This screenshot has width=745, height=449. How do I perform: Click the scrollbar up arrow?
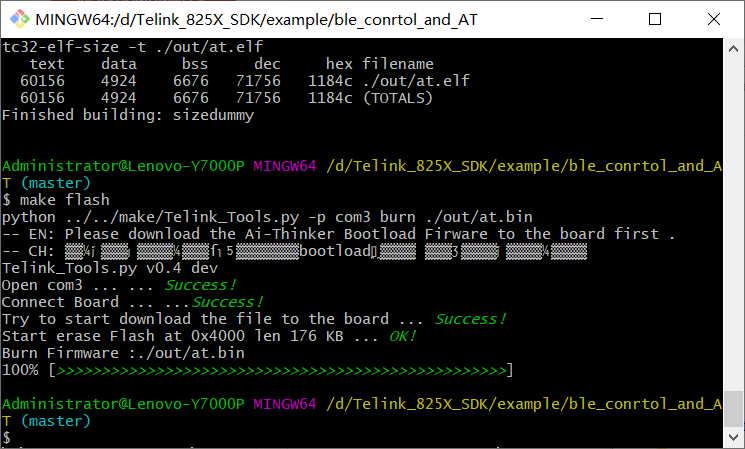coord(733,48)
